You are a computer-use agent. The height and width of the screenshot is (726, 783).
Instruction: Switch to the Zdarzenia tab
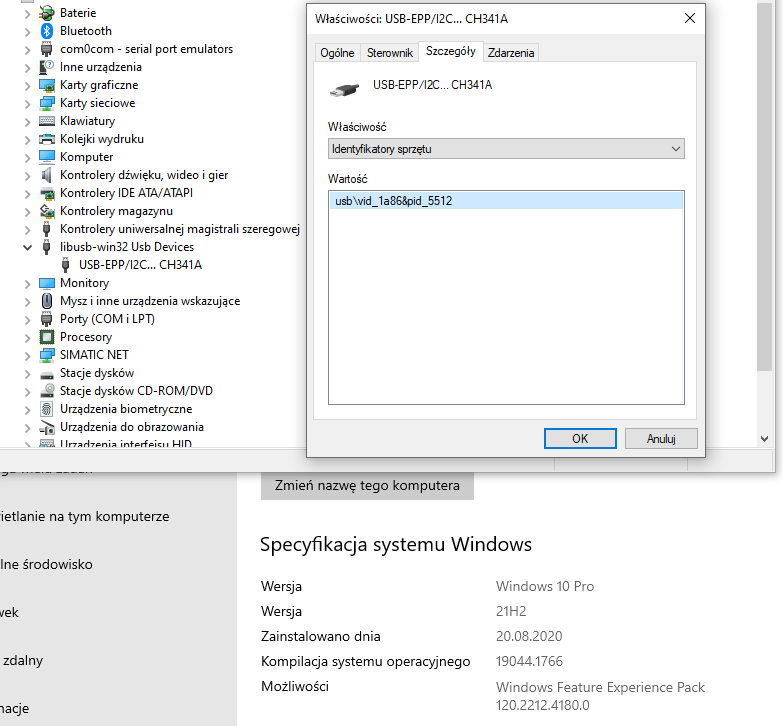(510, 53)
